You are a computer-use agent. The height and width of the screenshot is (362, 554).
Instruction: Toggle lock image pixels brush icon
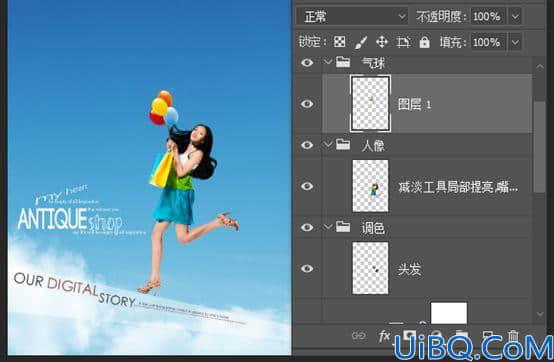point(361,42)
